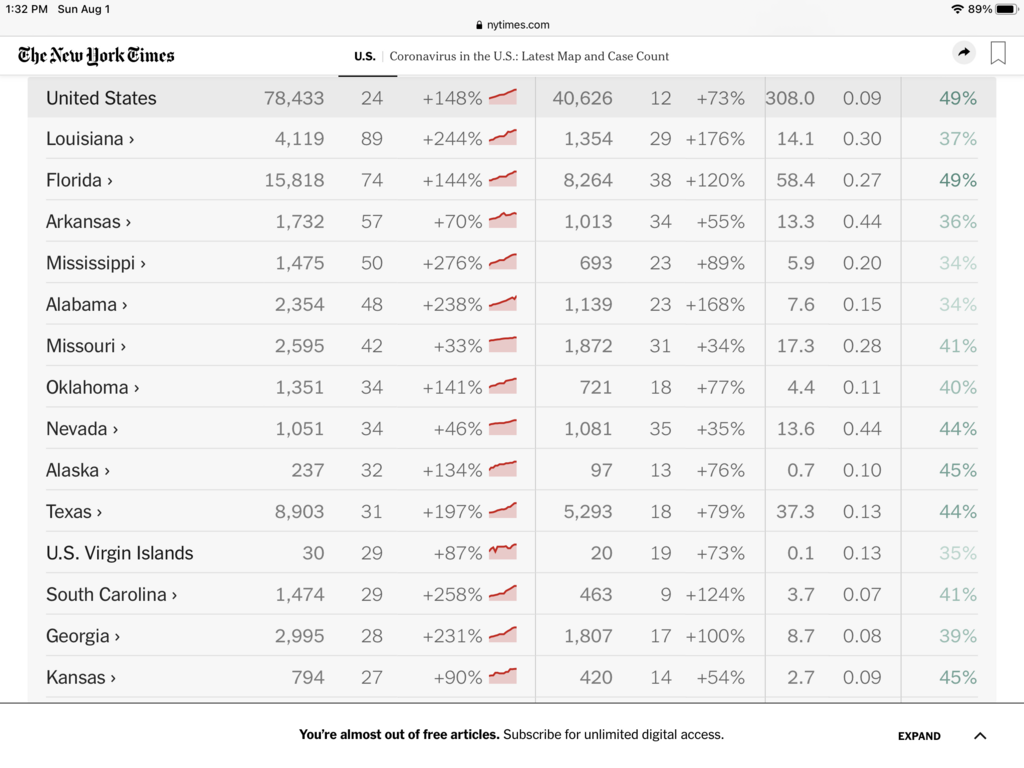1024x768 pixels.
Task: Click the Louisiana cases trend sparkline
Action: (503, 138)
